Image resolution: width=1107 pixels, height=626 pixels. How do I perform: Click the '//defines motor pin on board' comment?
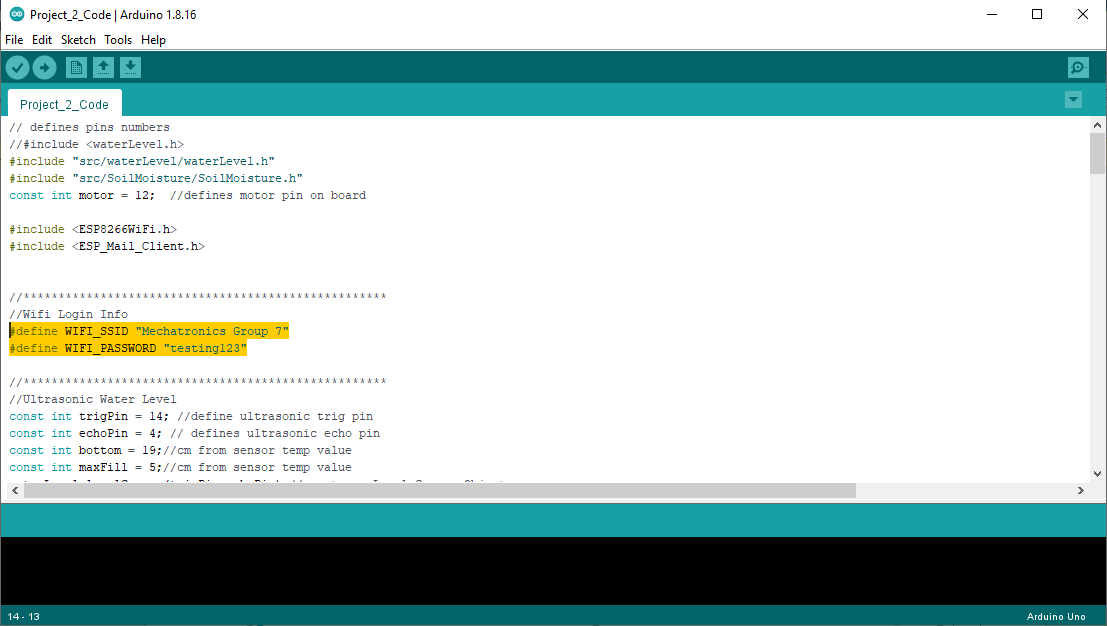point(268,195)
